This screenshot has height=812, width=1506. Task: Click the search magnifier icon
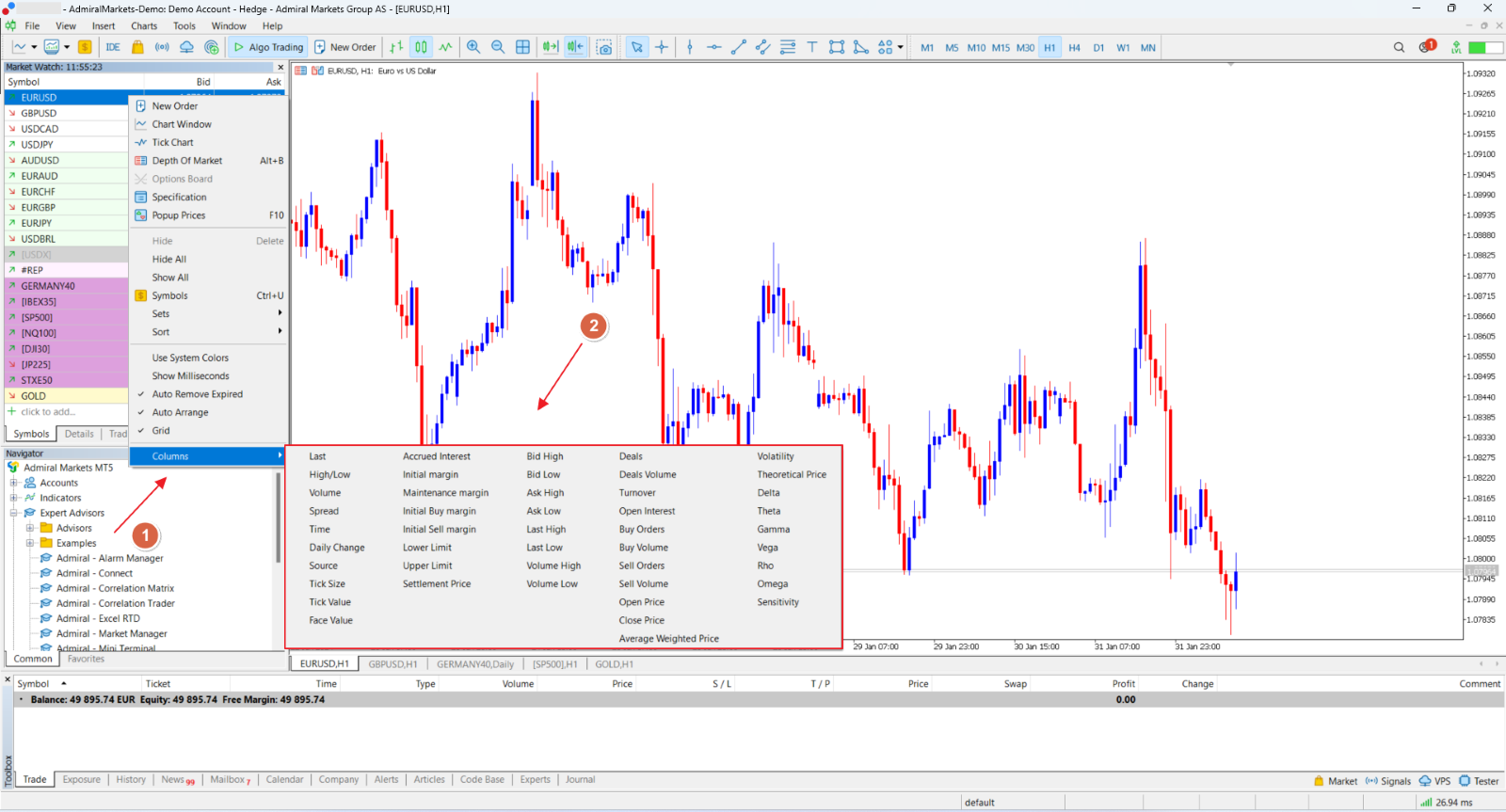pos(1399,47)
